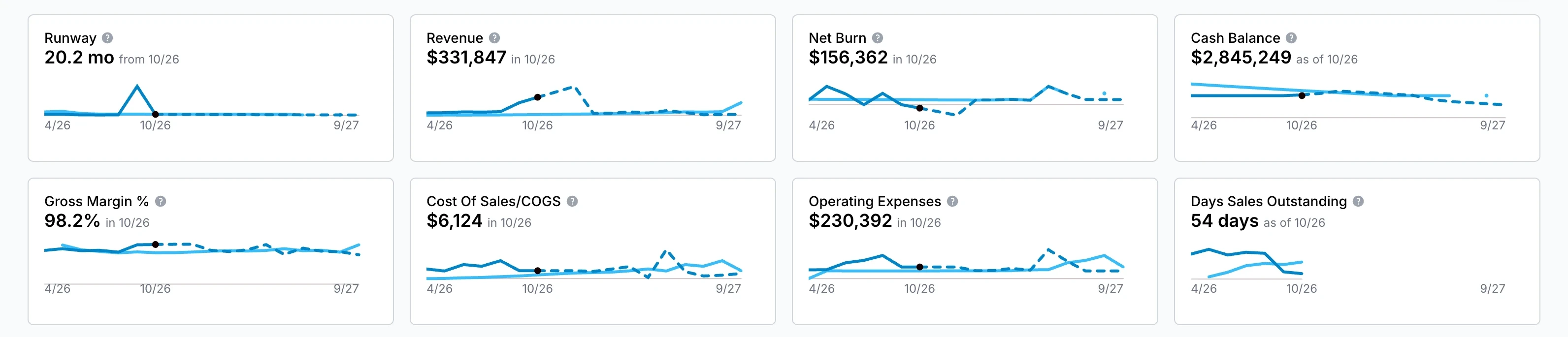Click the Days Sales Outstanding card title
This screenshot has width=1568, height=337.
[x=1269, y=201]
